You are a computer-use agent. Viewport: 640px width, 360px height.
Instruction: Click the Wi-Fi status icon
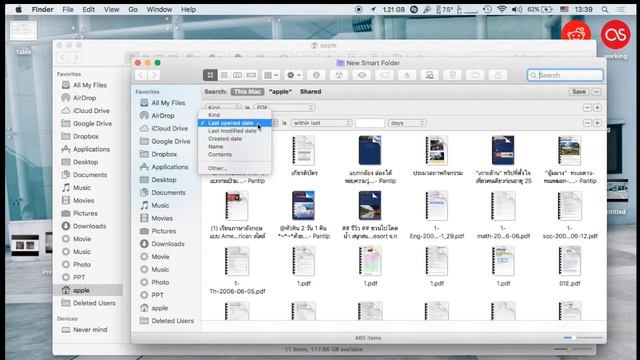pos(502,9)
